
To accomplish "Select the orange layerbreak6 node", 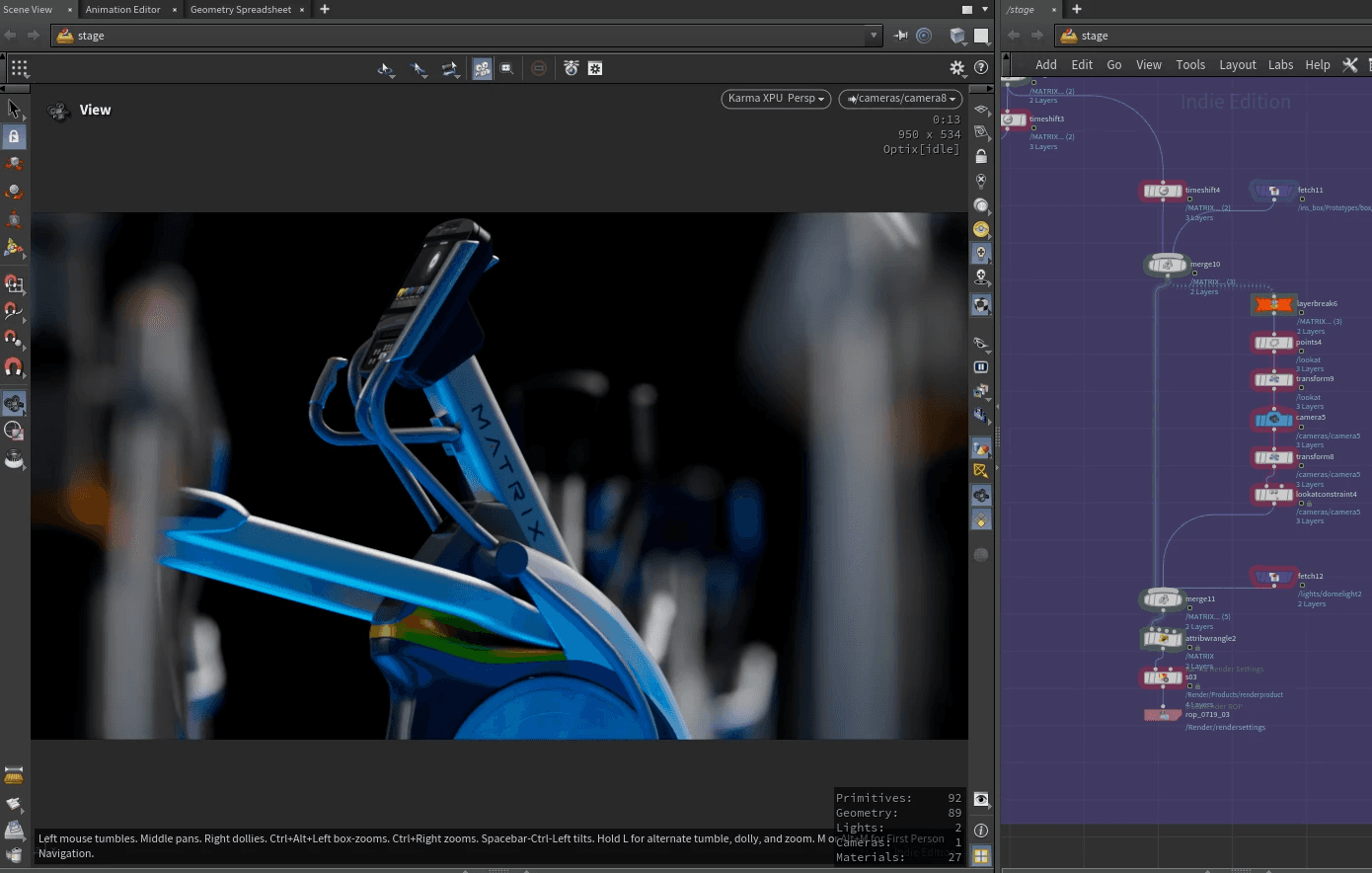I will tap(1274, 304).
